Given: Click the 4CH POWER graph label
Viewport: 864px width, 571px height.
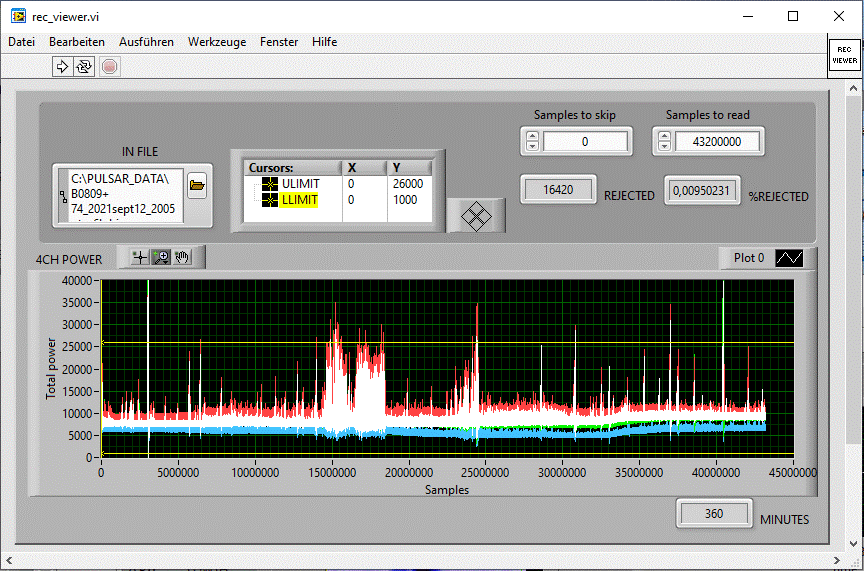Looking at the screenshot, I should 69,260.
